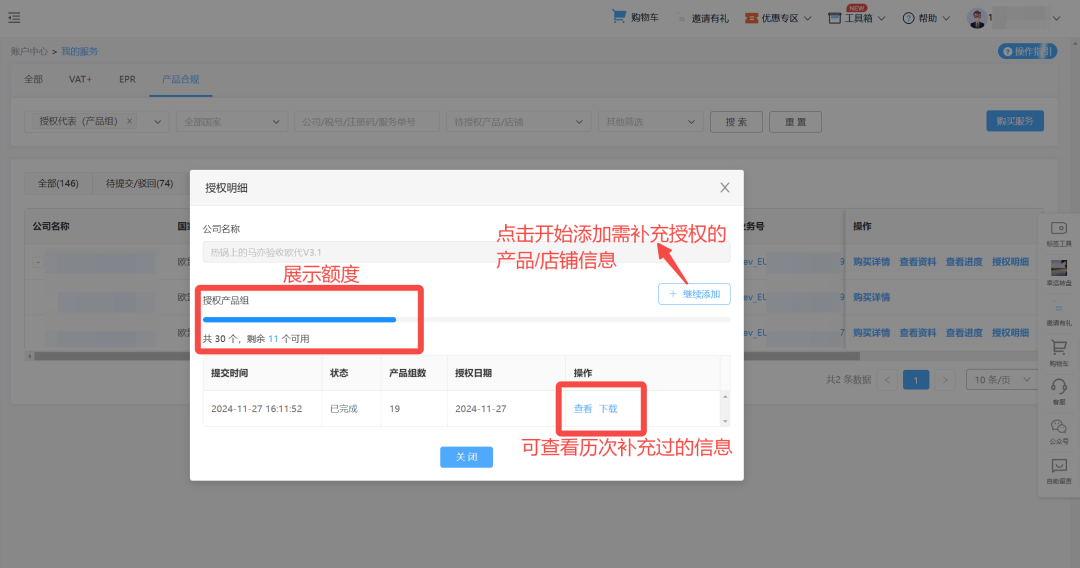The width and height of the screenshot is (1080, 568).
Task: Open the 购物车 cart in top bar
Action: tap(635, 17)
